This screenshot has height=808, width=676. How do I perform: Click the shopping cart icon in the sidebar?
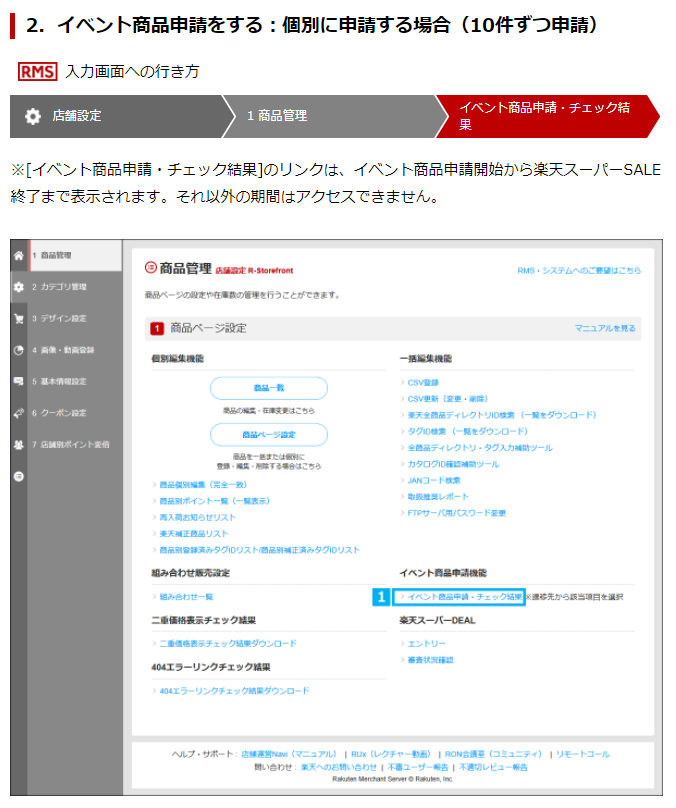19,318
